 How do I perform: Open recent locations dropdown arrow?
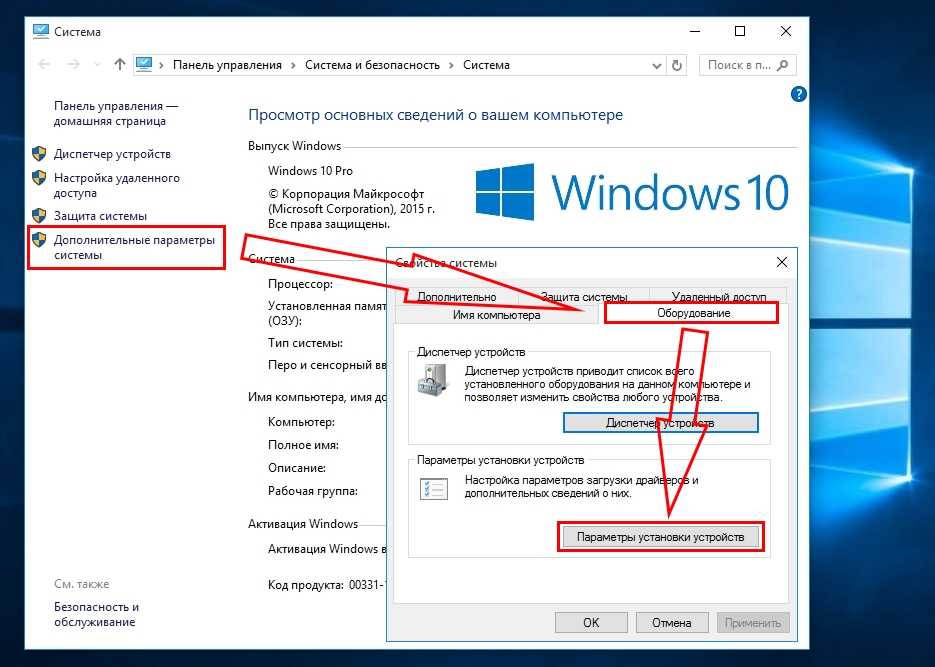click(97, 65)
